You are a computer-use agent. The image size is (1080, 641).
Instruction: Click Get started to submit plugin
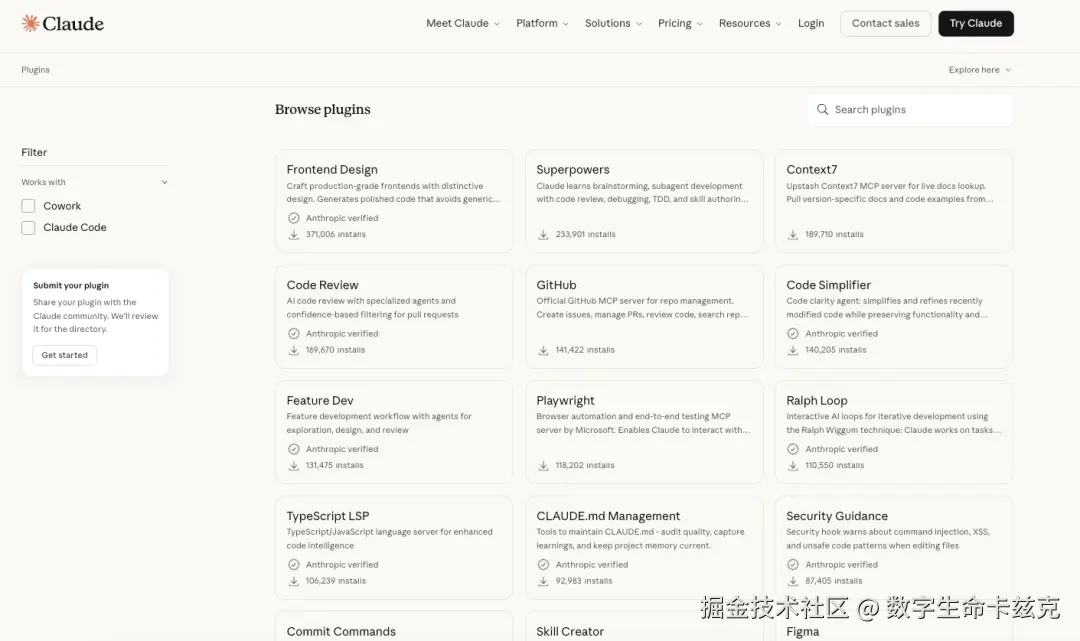[65, 355]
